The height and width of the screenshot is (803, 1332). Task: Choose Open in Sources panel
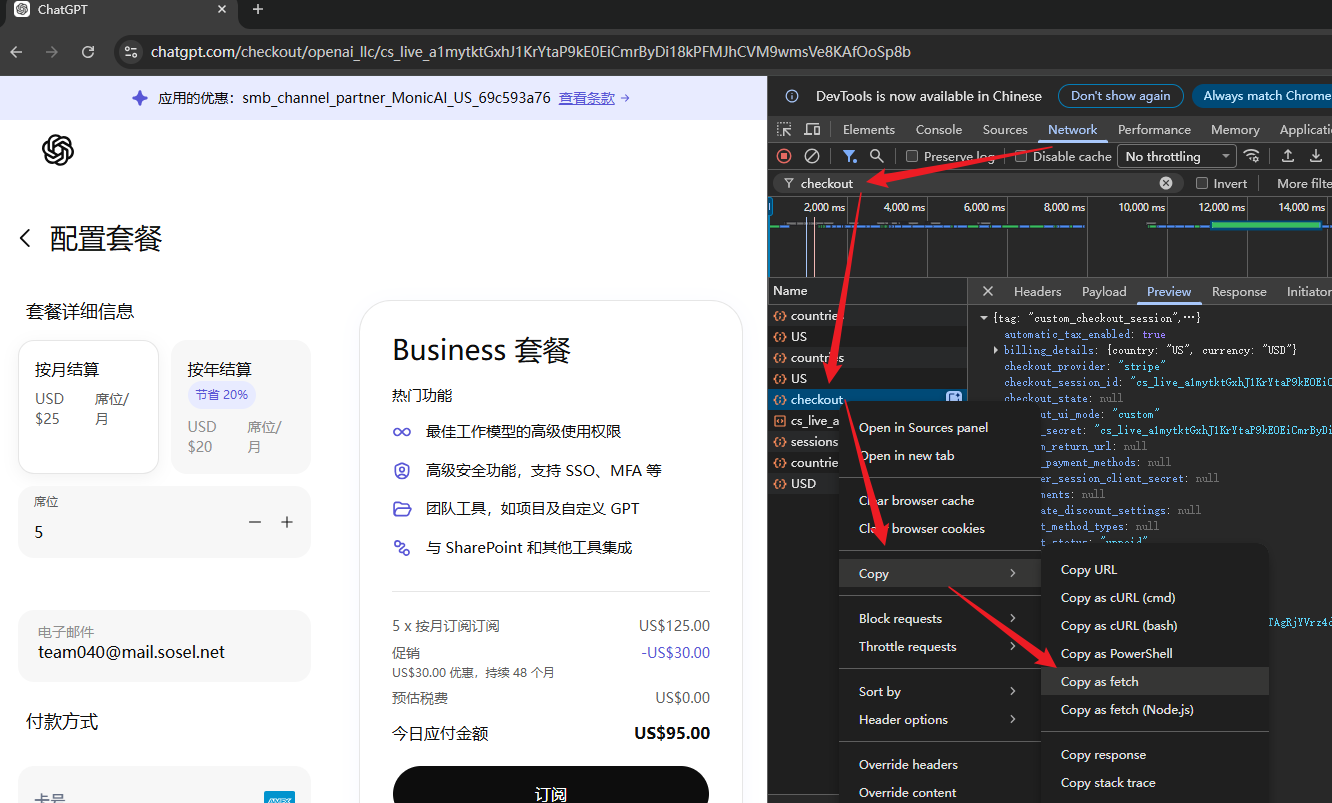[x=938, y=427]
